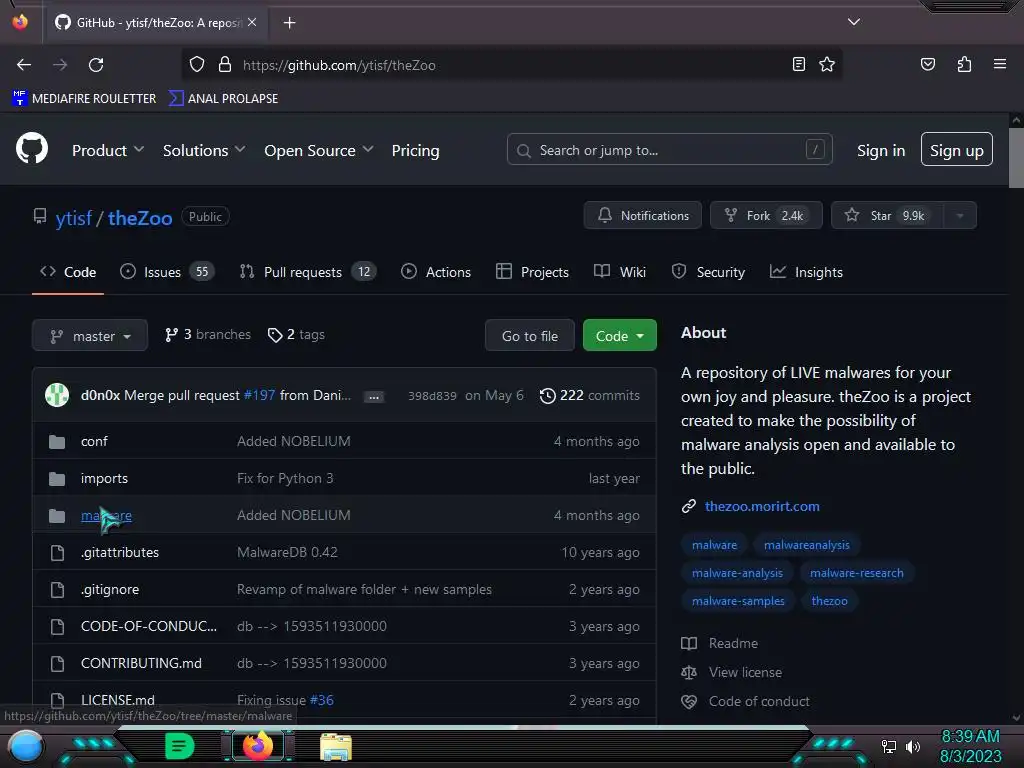Open the .gitattributes file
This screenshot has width=1024, height=768.
(x=120, y=552)
